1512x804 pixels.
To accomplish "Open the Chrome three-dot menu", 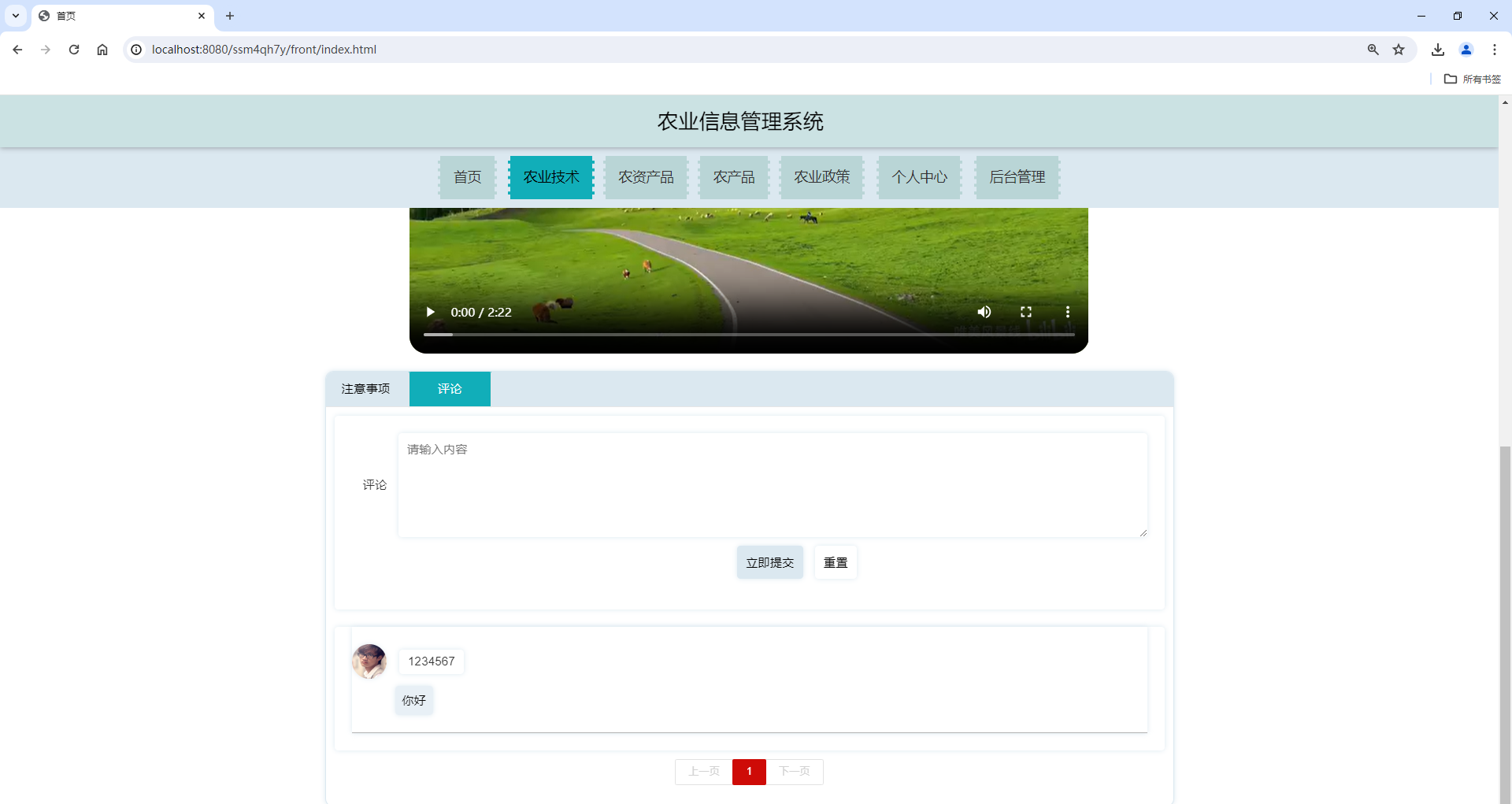I will point(1495,49).
